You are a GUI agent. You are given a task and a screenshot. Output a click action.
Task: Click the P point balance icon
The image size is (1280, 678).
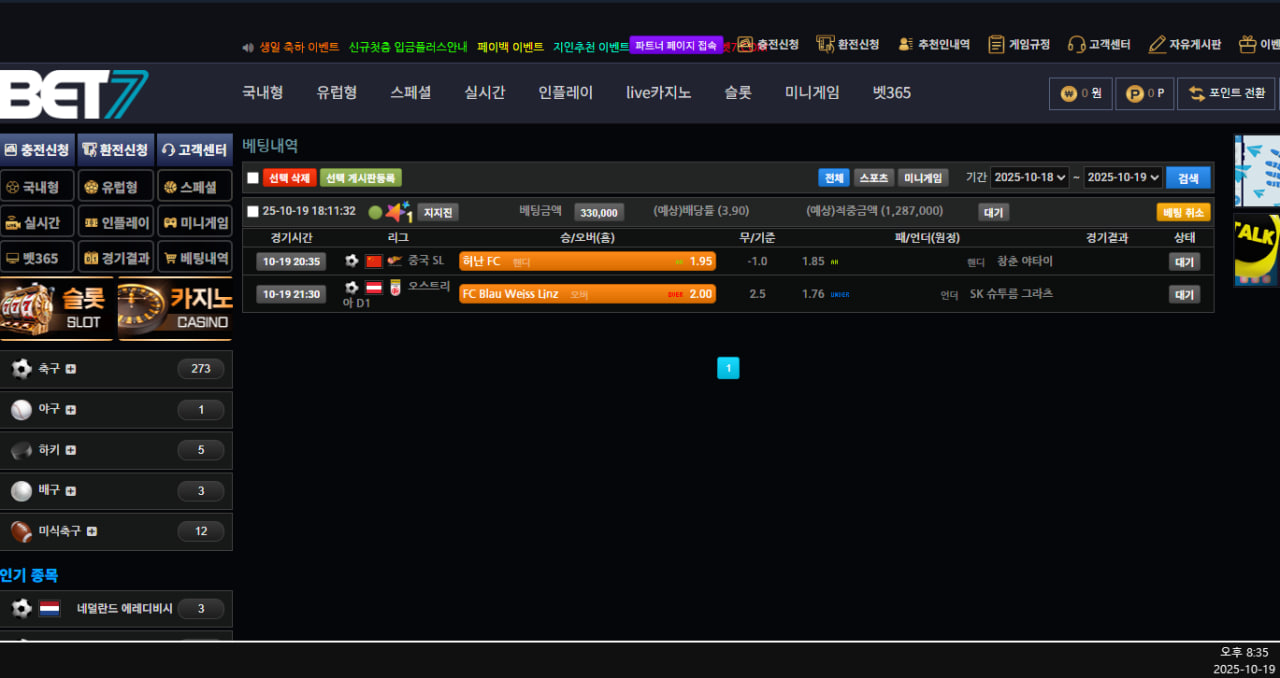1134,94
